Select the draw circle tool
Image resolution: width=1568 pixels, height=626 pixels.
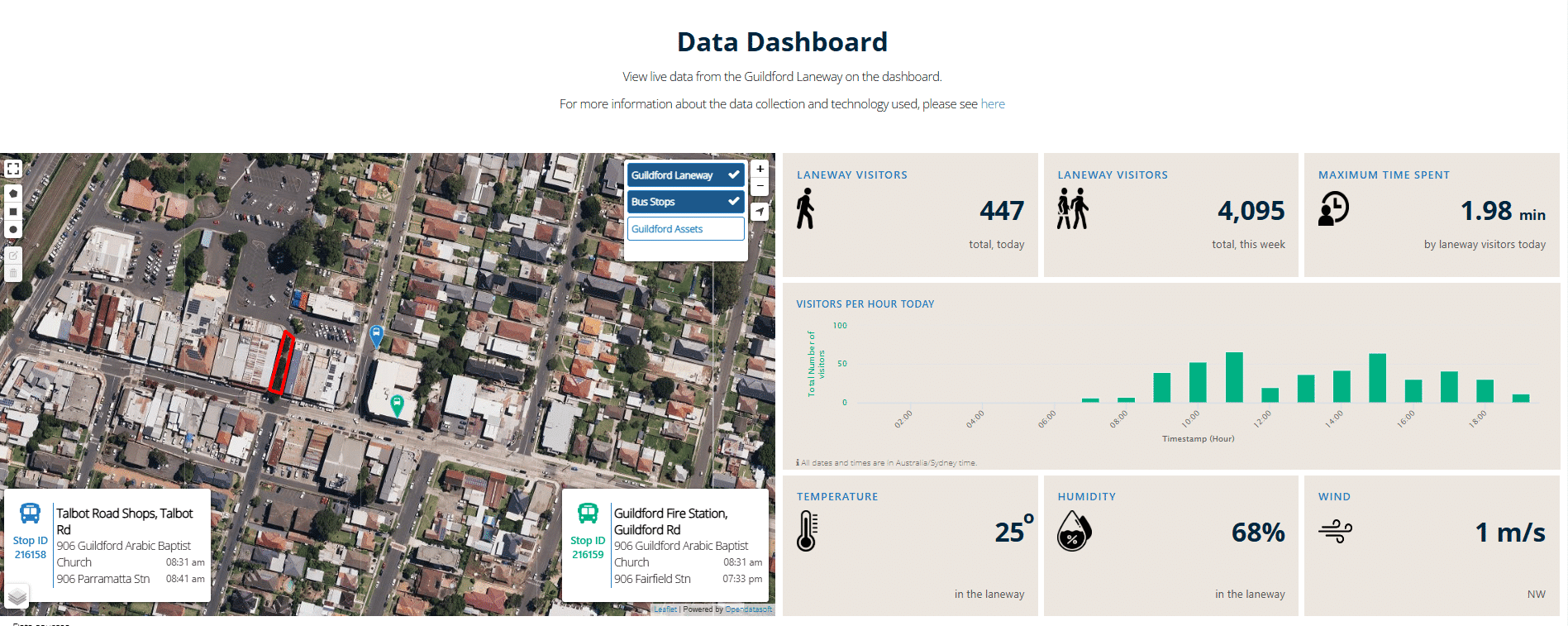tap(13, 230)
